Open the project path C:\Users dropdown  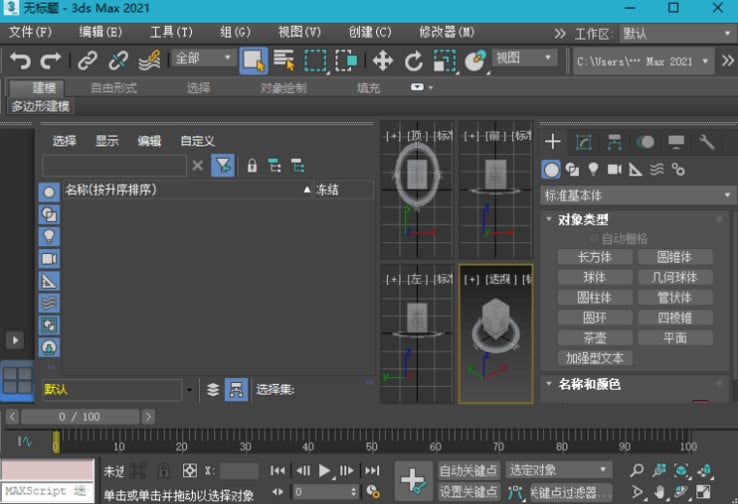[x=643, y=61]
